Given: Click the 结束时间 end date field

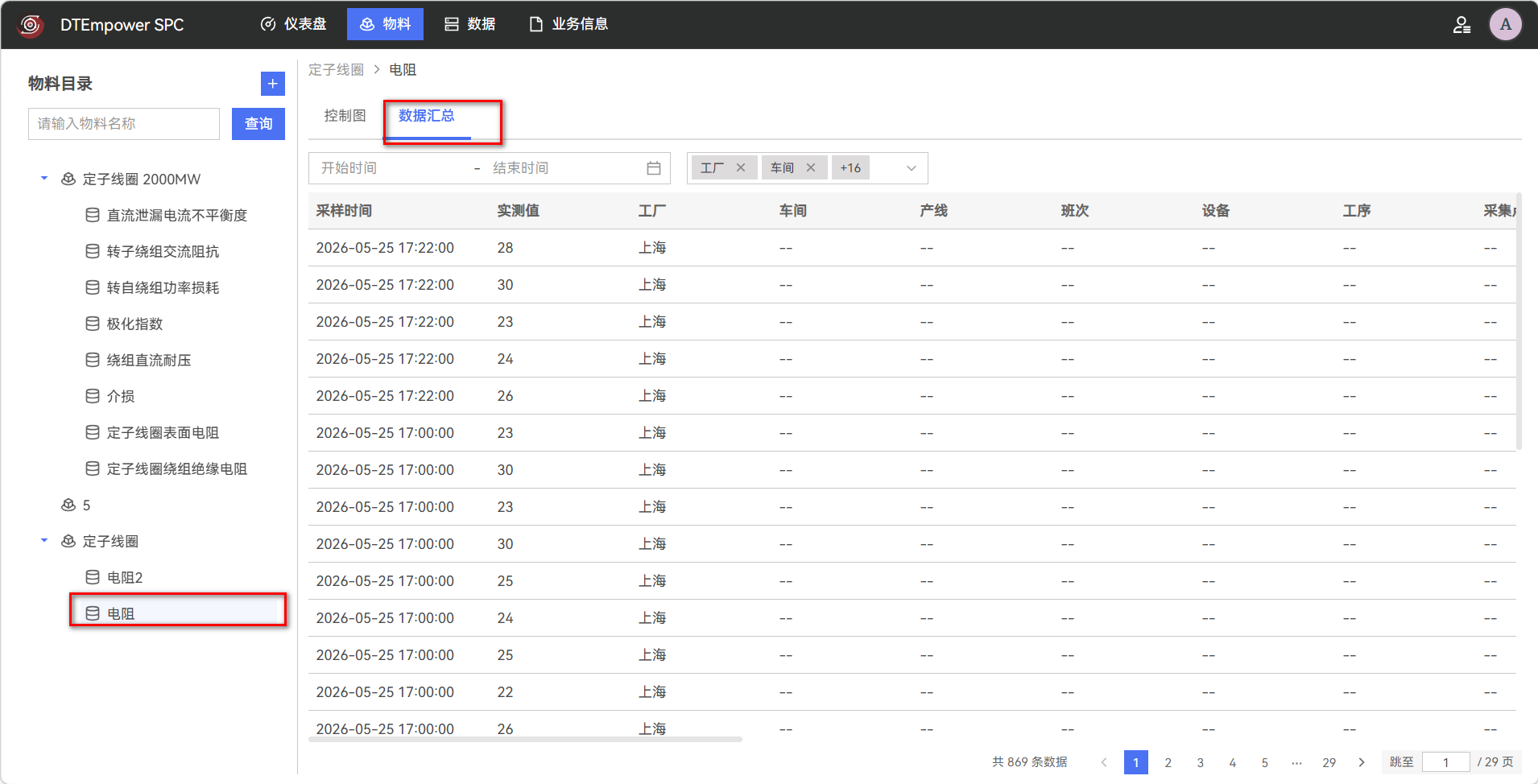Looking at the screenshot, I should pos(564,168).
